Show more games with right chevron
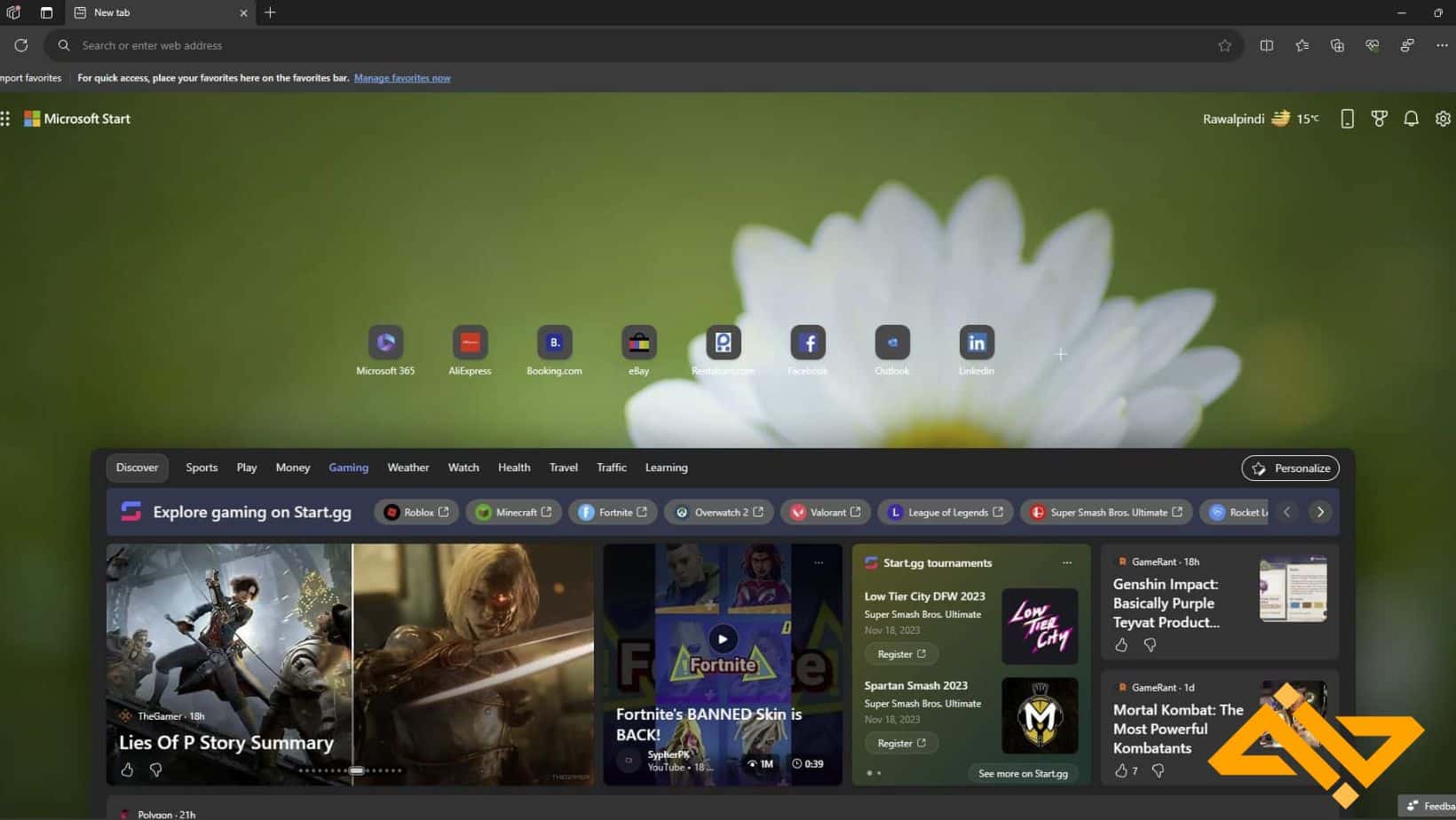 click(x=1320, y=512)
